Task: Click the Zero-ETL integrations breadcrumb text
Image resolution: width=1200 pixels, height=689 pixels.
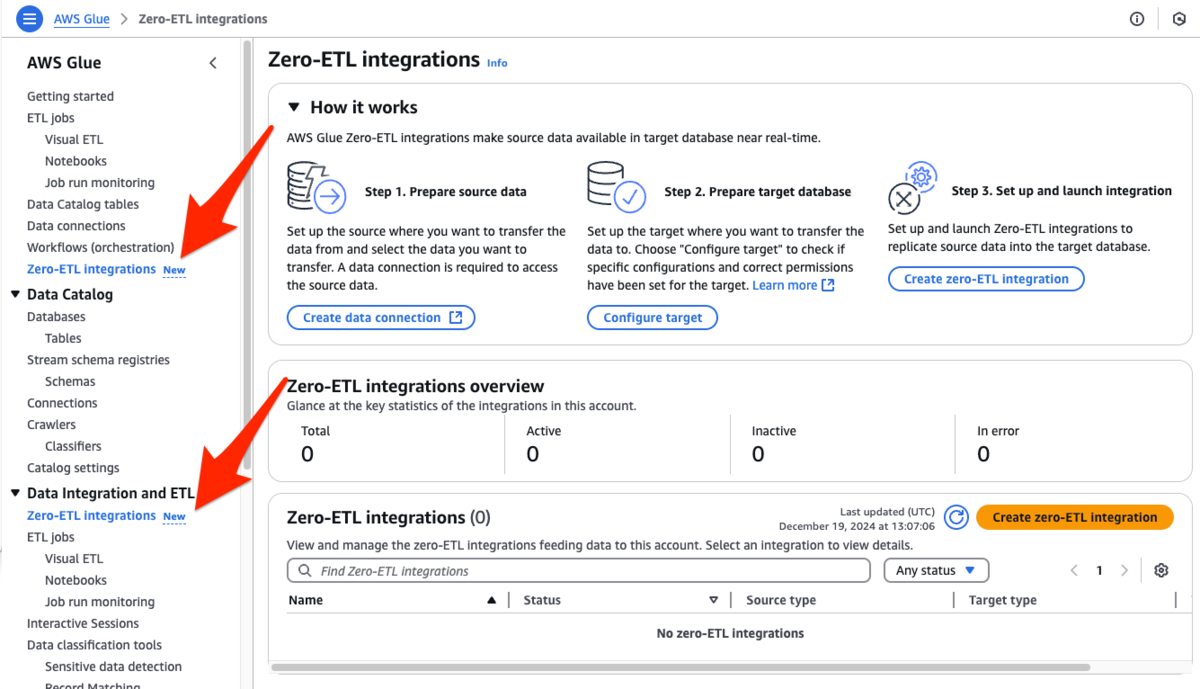Action: pyautogui.click(x=204, y=19)
